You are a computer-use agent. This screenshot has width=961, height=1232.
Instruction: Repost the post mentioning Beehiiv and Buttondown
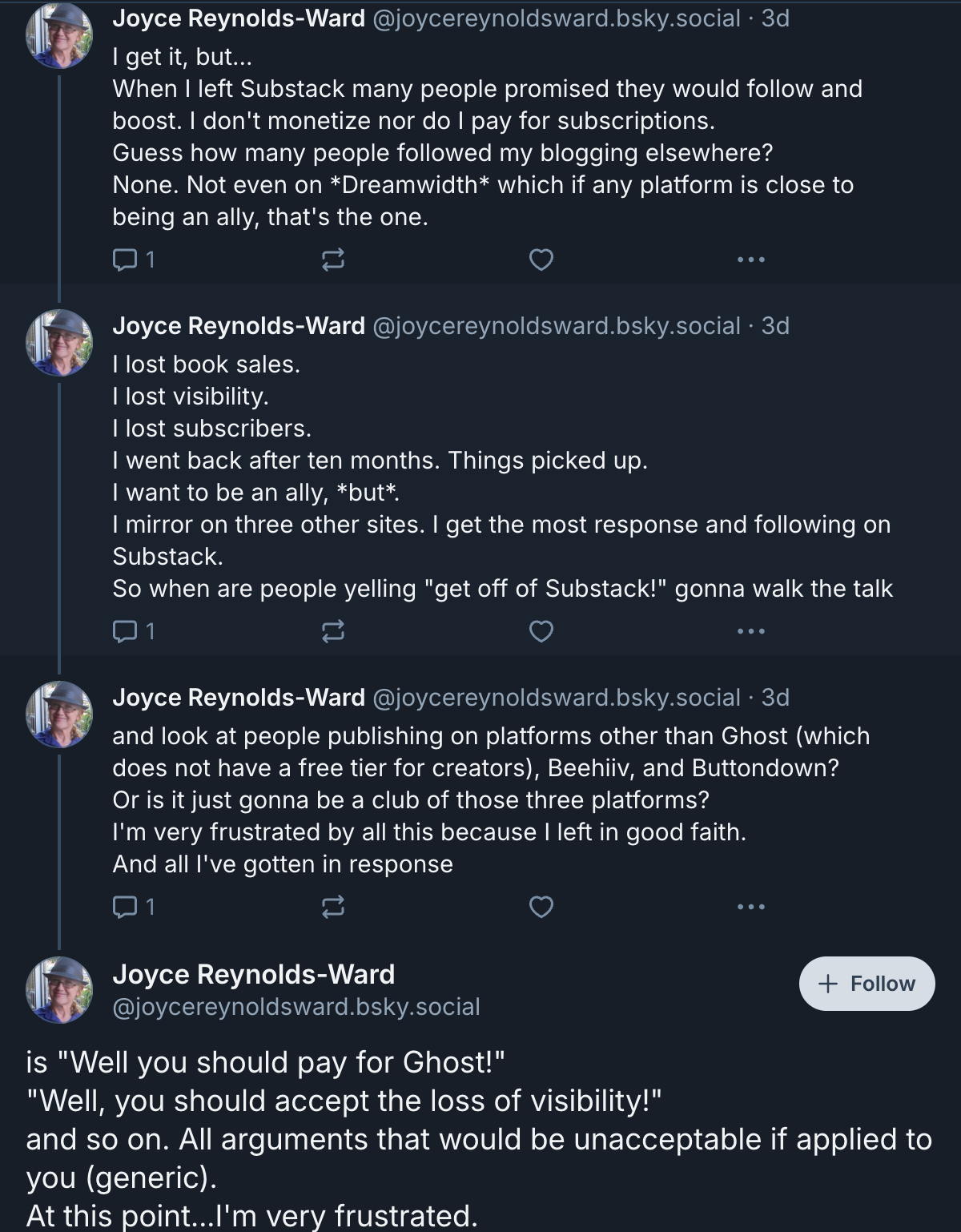coord(332,907)
